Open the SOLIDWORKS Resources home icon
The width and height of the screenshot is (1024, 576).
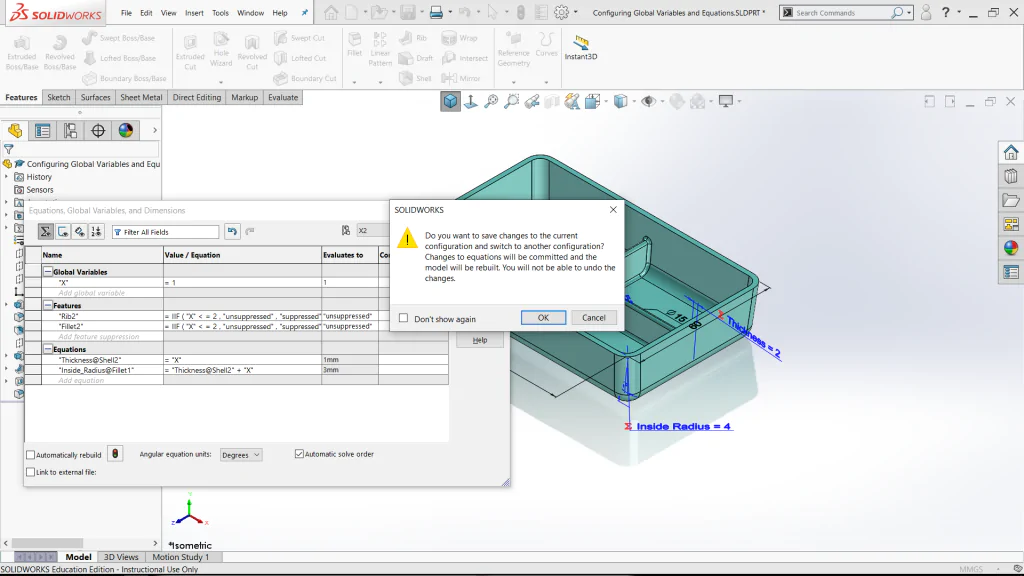tap(1011, 153)
